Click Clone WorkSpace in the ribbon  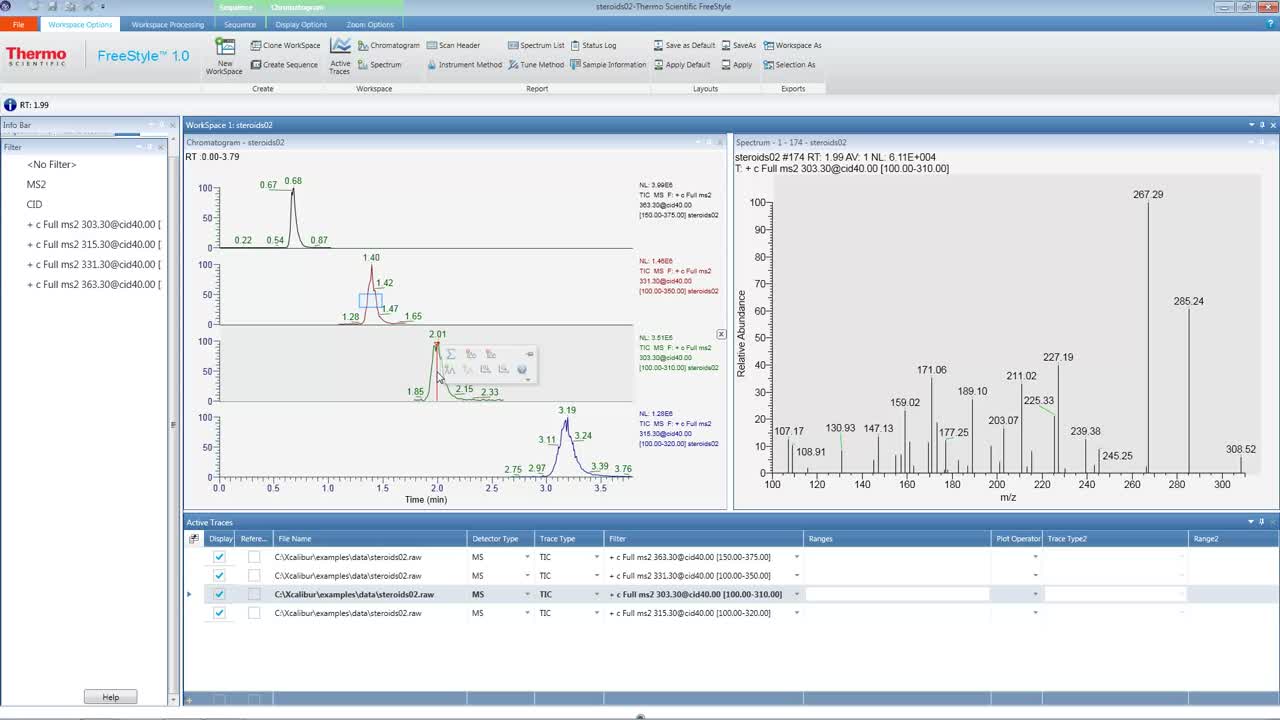[285, 45]
